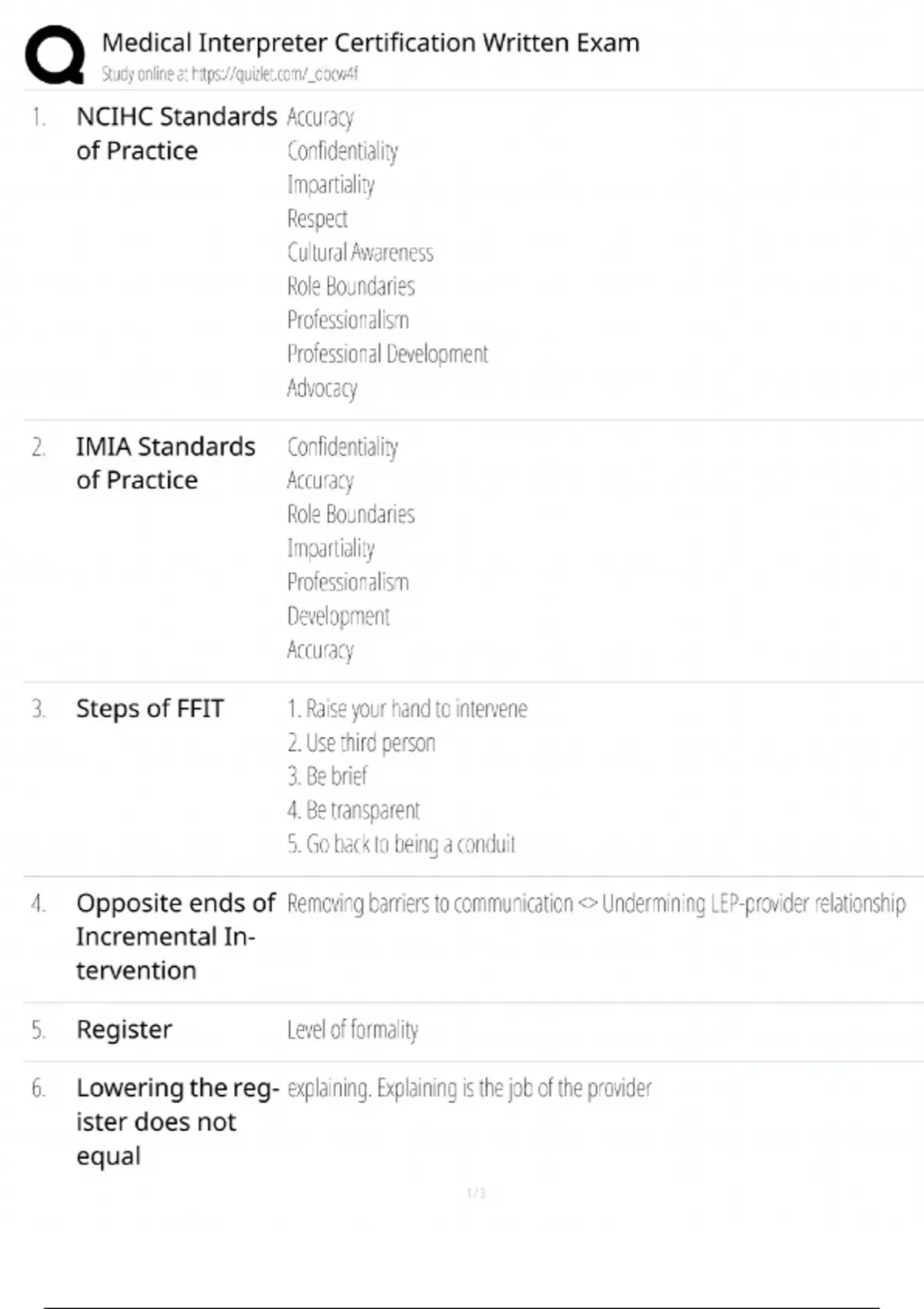Image resolution: width=924 pixels, height=1309 pixels.
Task: Click Opposite ends of Incremental Intervention term
Action: 176,936
